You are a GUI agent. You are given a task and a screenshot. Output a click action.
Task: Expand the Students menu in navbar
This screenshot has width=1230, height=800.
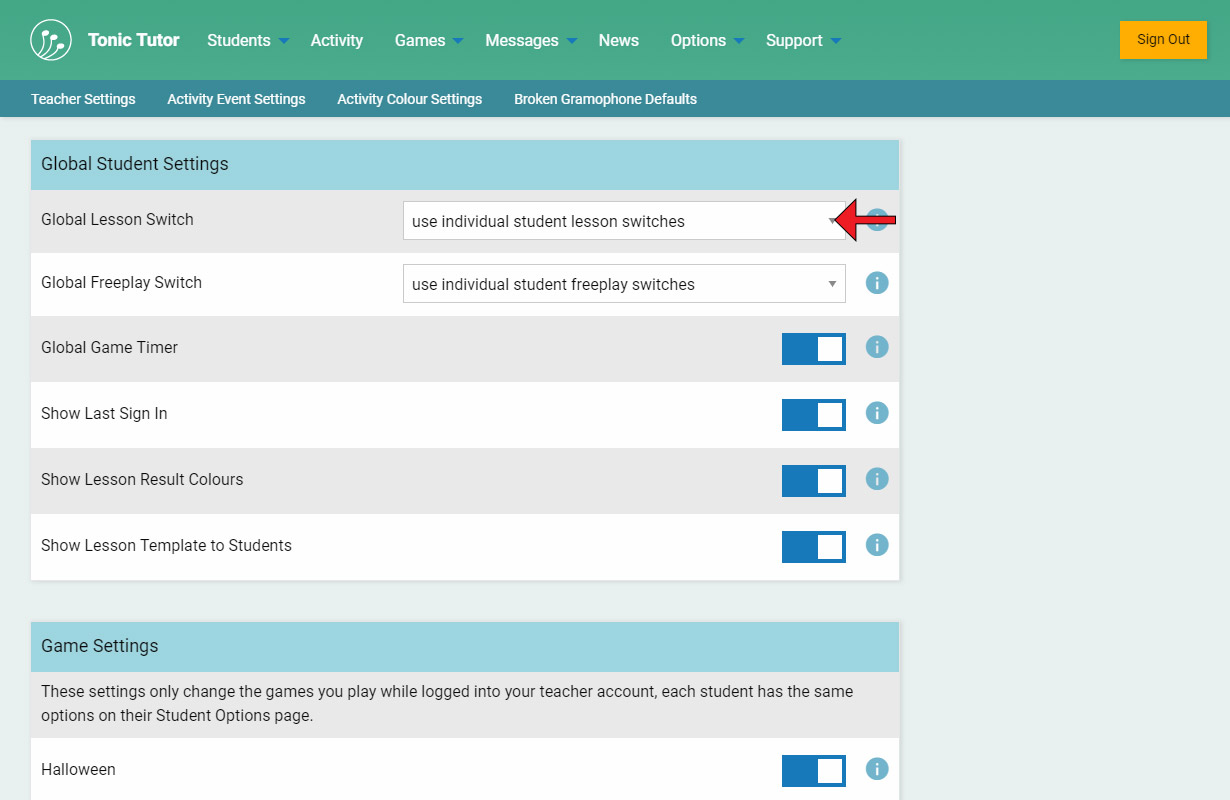click(x=247, y=40)
